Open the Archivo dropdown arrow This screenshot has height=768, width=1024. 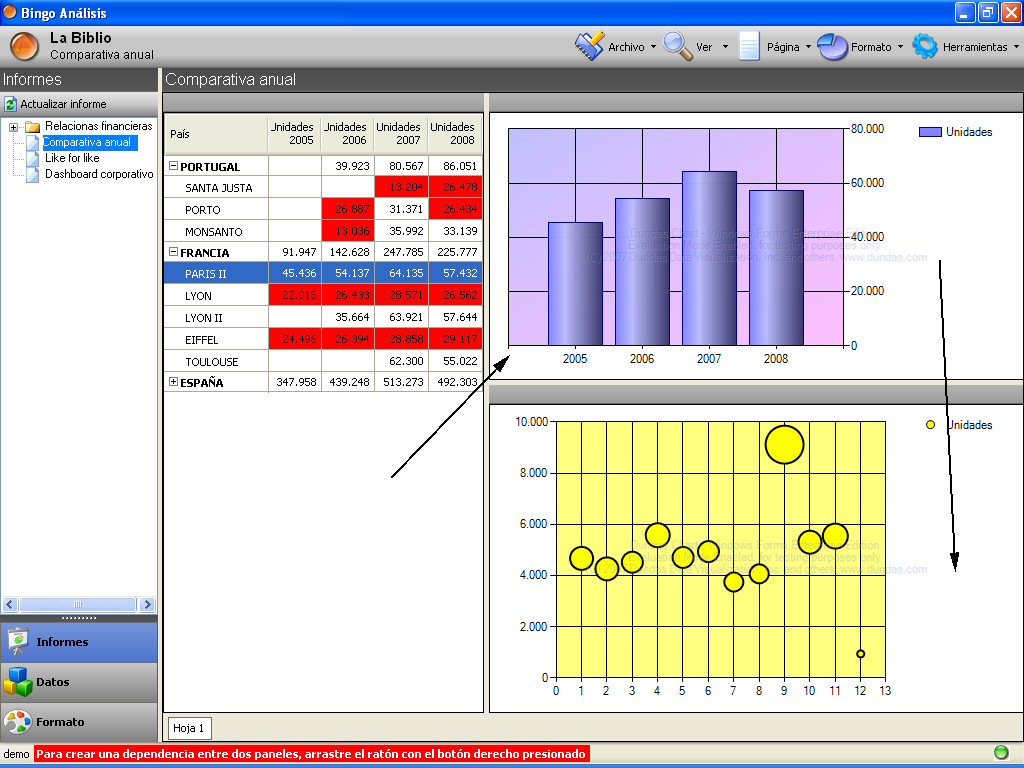coord(653,47)
